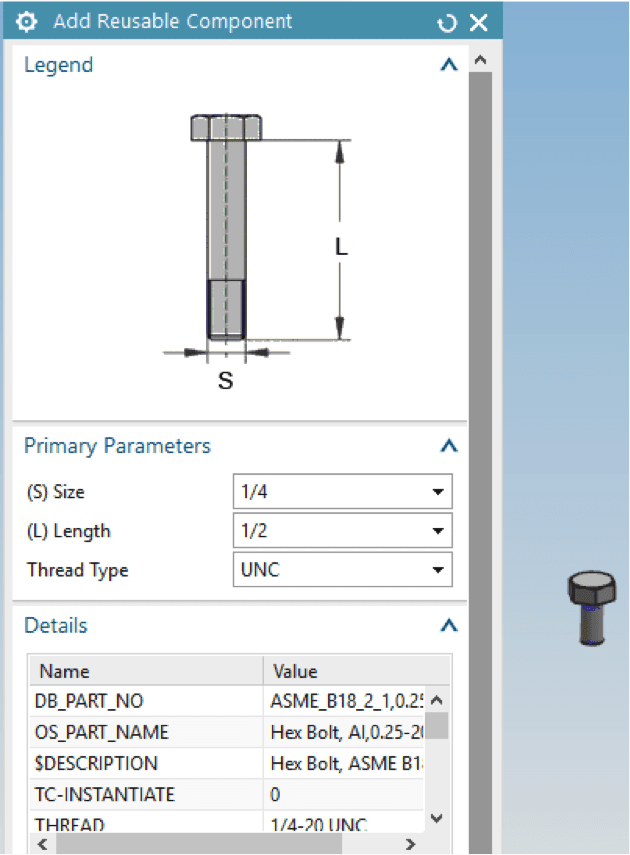Click the Details table scroll-up arrow
The width and height of the screenshot is (630, 855).
pos(436,700)
